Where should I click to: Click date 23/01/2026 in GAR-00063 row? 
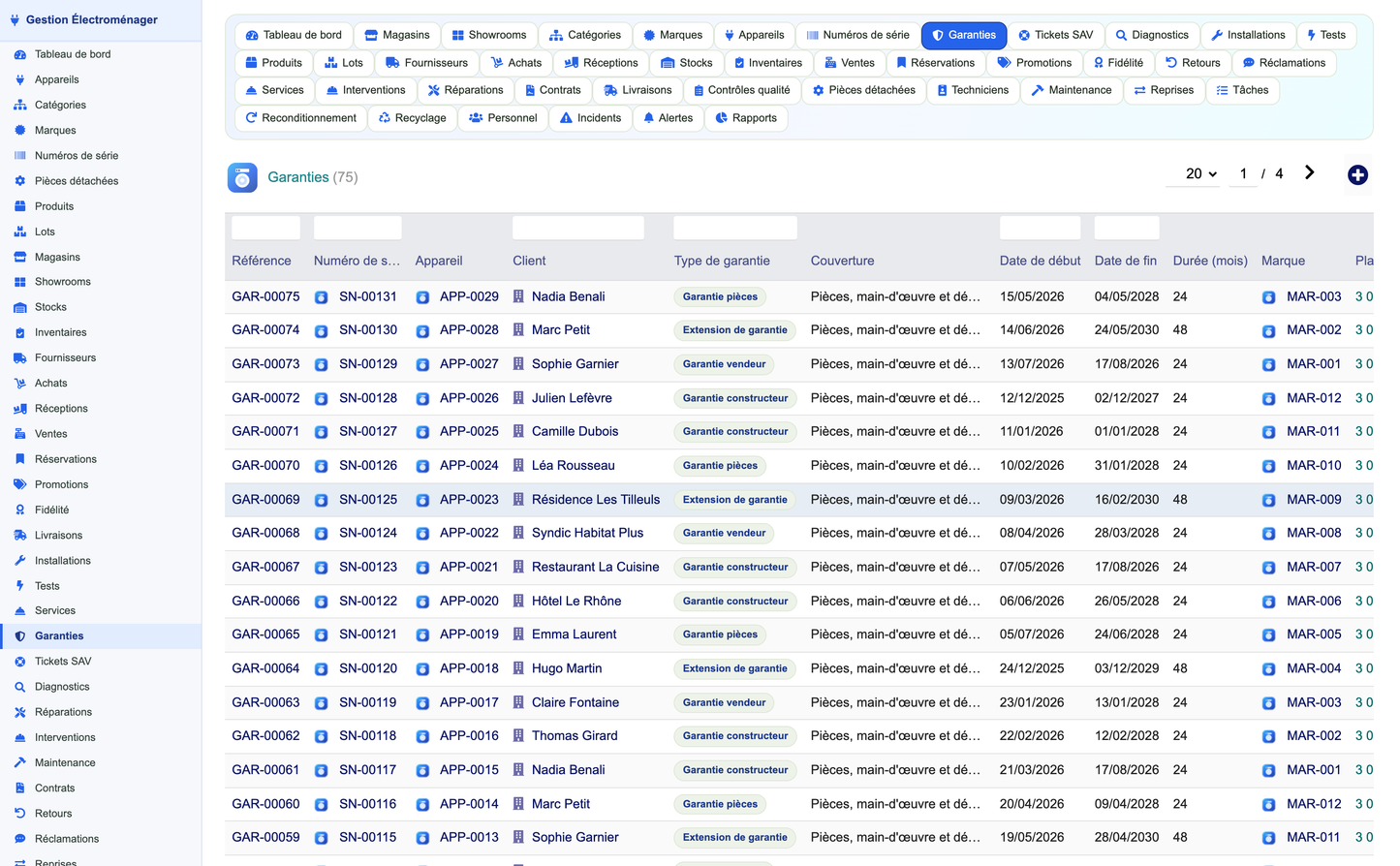[x=1032, y=702]
